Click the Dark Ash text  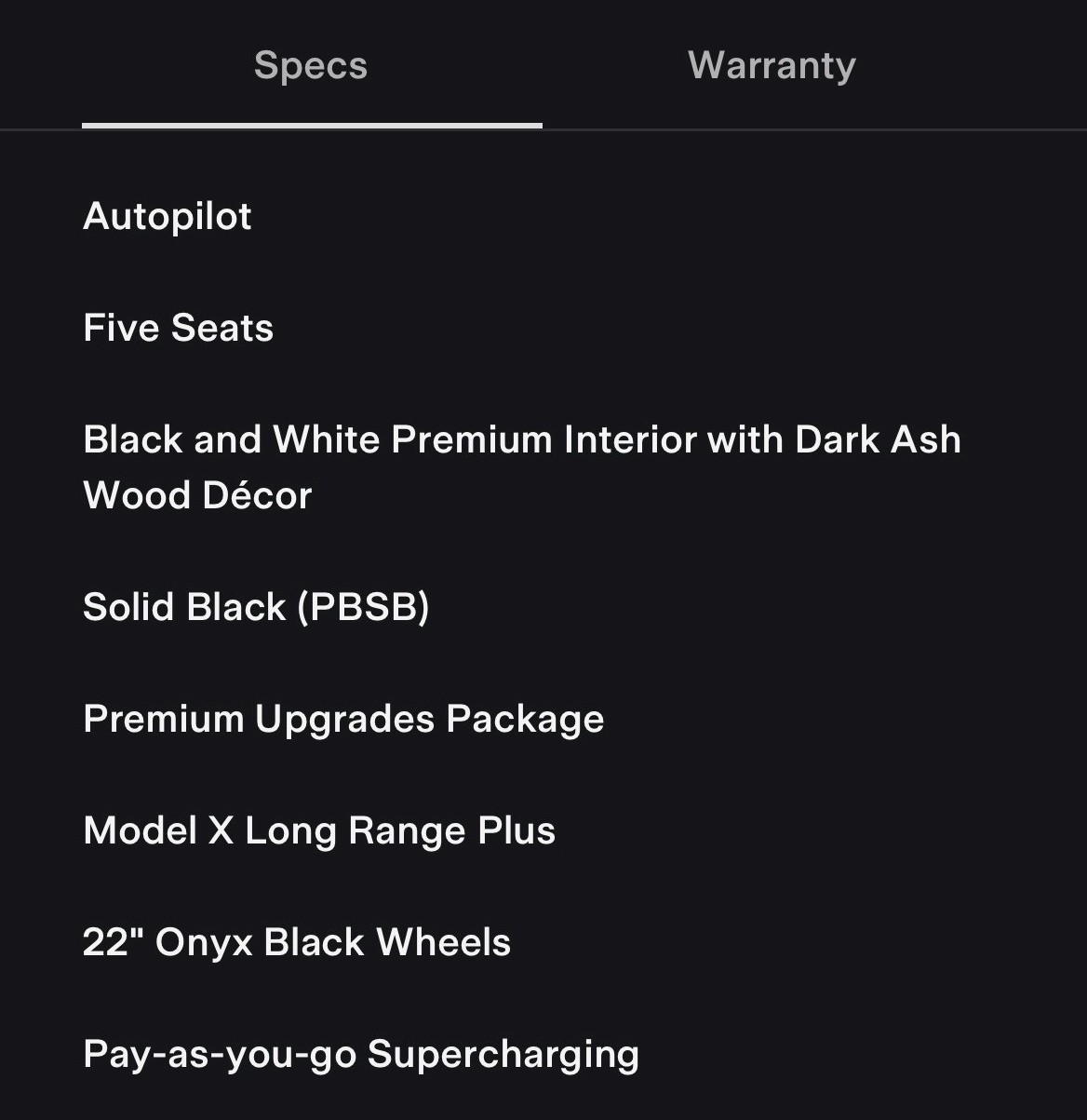coord(878,439)
